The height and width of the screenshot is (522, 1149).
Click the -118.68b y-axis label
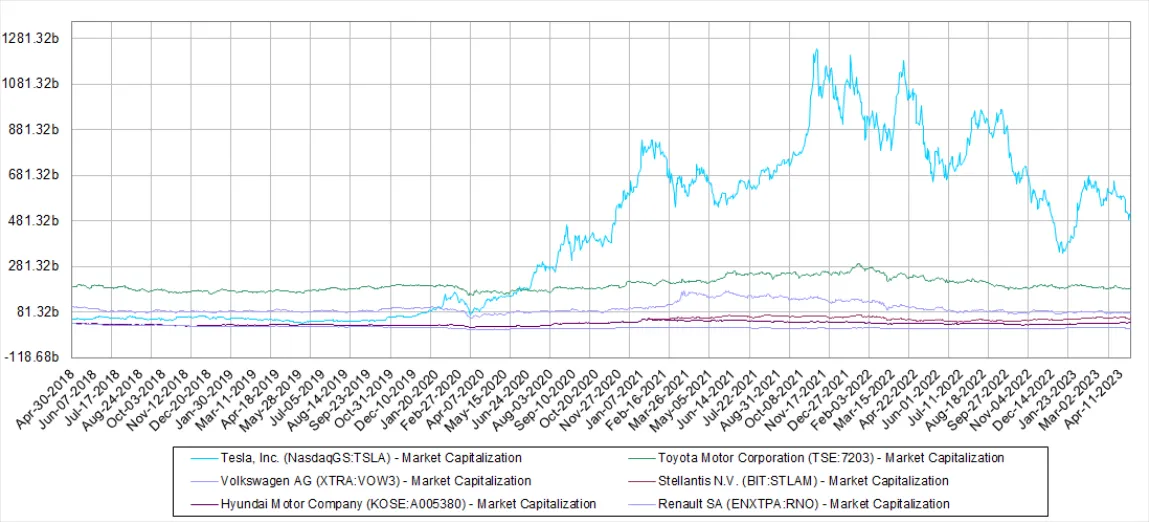click(x=33, y=357)
